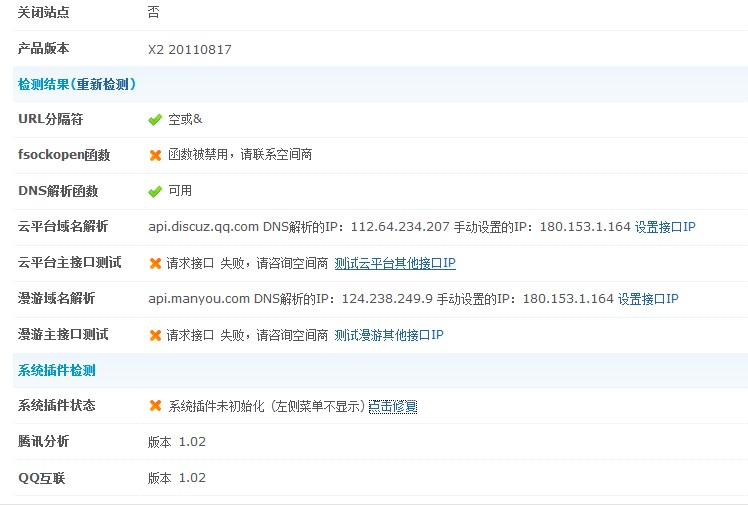
Task: Select the 产品版本 label
Action: pyautogui.click(x=43, y=48)
